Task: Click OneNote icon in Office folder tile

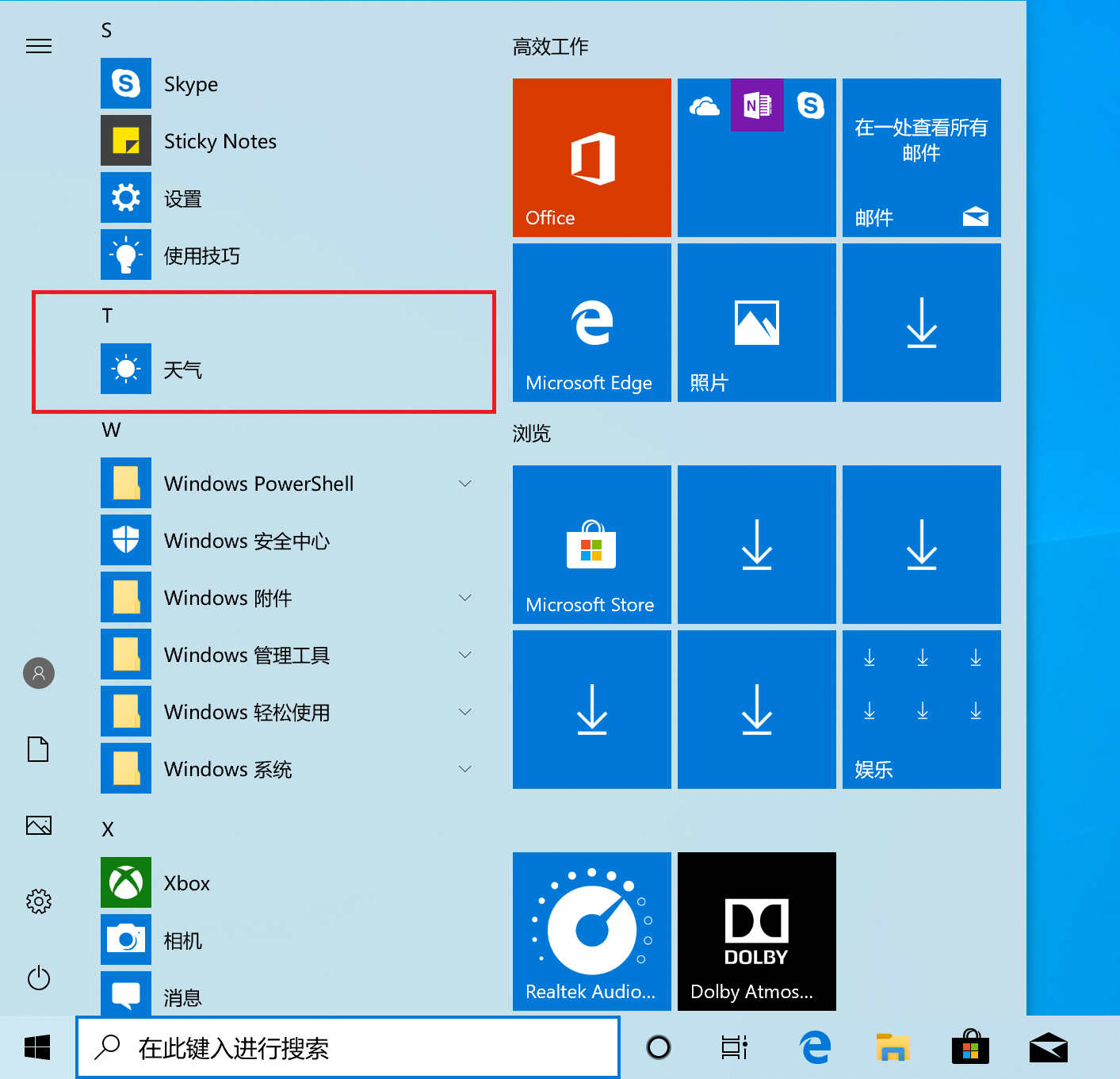Action: coord(757,105)
